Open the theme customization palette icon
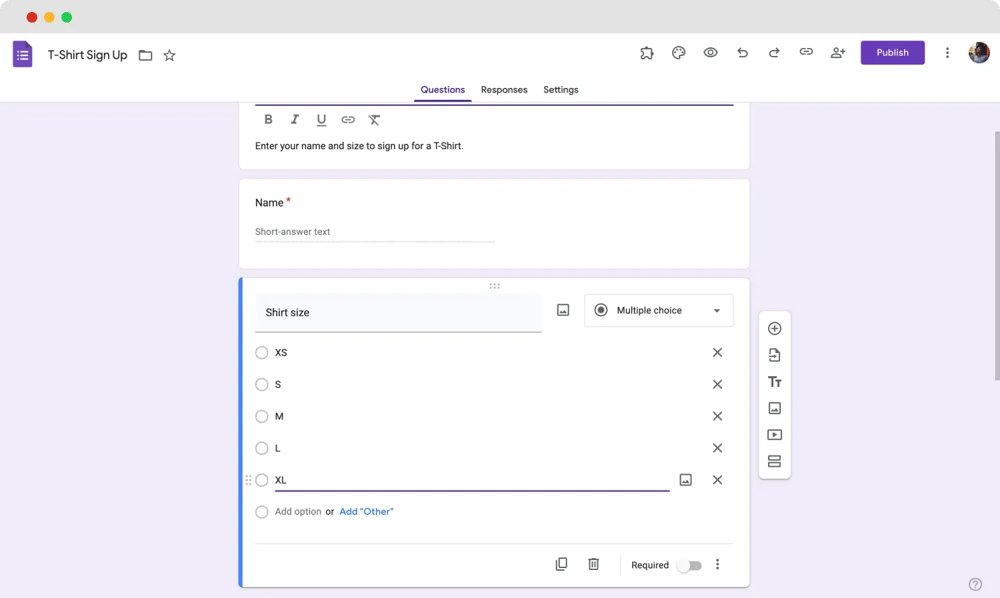 pos(678,53)
